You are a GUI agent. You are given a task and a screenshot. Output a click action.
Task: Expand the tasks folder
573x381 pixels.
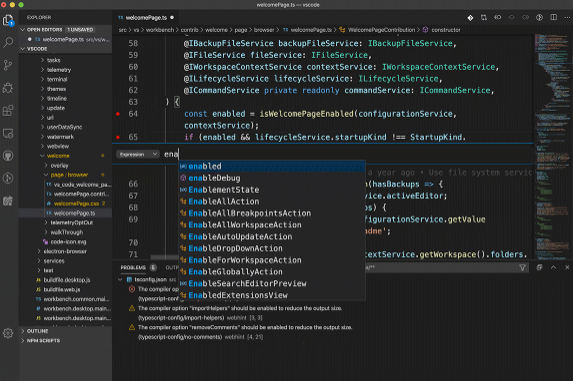coord(53,60)
